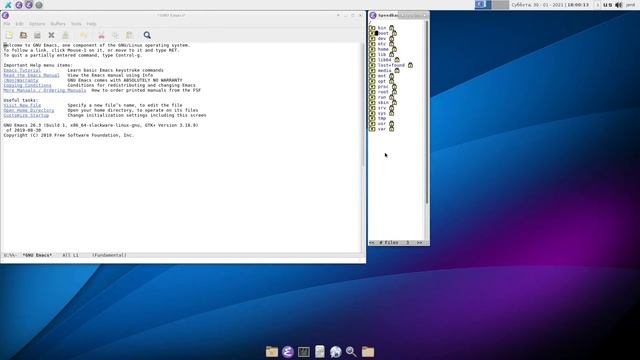Click the Copy toolbar icon
Image resolution: width=640 pixels, height=360 pixels.
[116, 35]
